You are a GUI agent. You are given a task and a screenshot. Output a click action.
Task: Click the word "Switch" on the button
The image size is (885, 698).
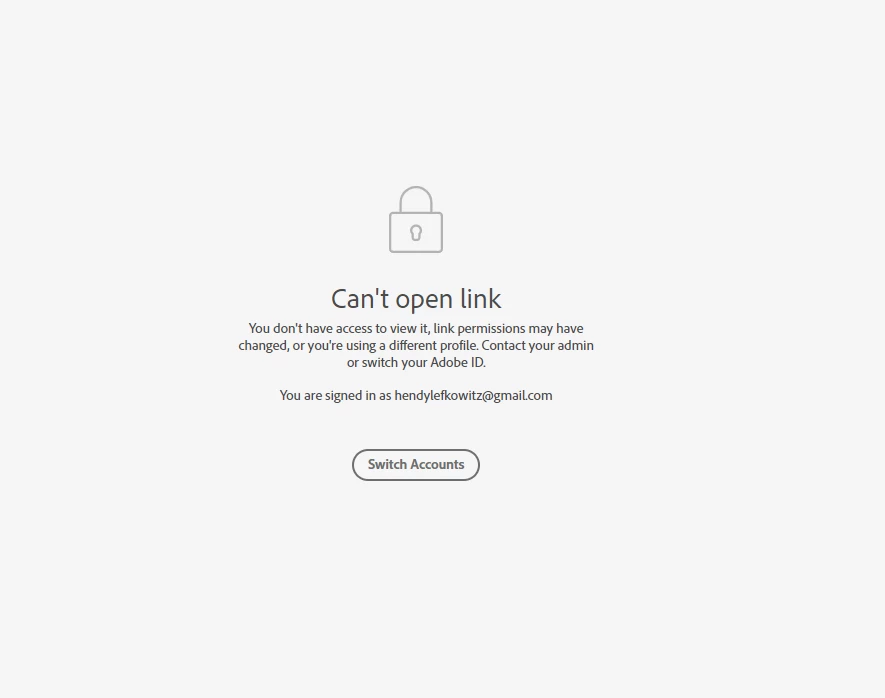click(x=387, y=464)
